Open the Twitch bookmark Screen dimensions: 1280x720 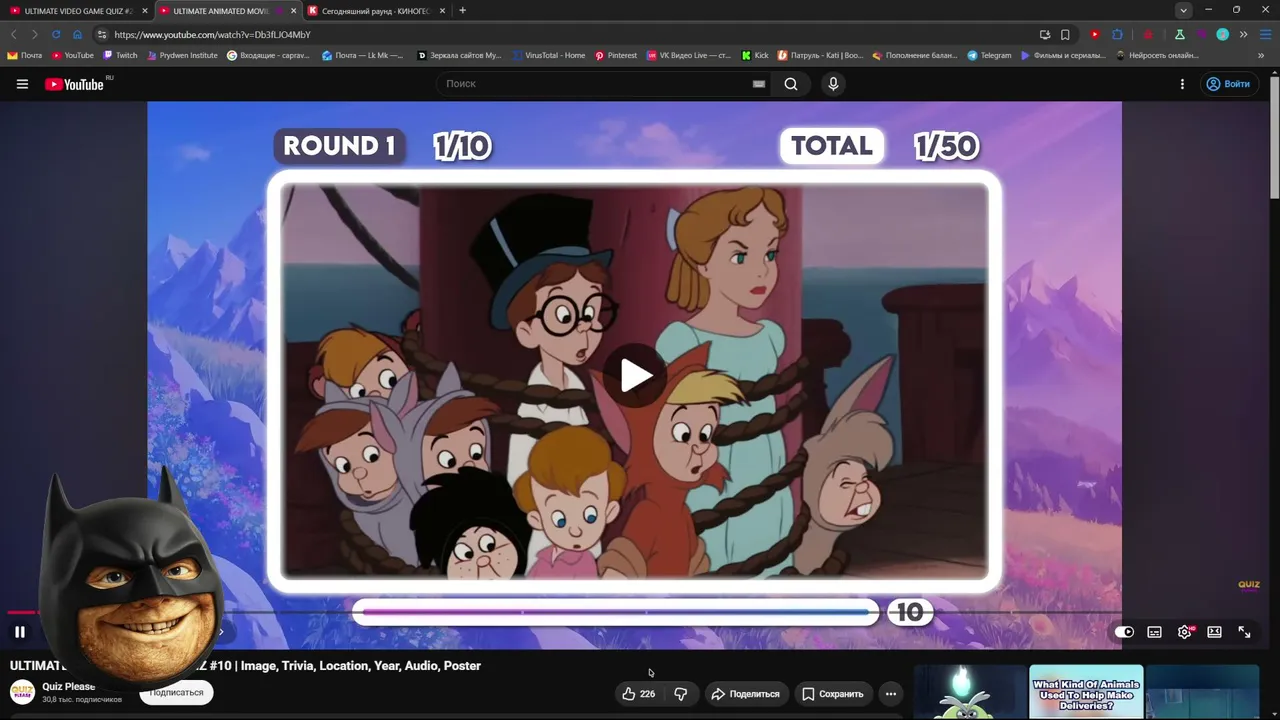coord(121,56)
